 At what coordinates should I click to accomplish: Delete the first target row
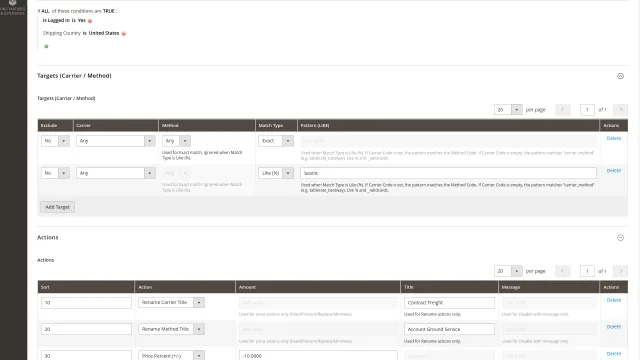pos(613,138)
